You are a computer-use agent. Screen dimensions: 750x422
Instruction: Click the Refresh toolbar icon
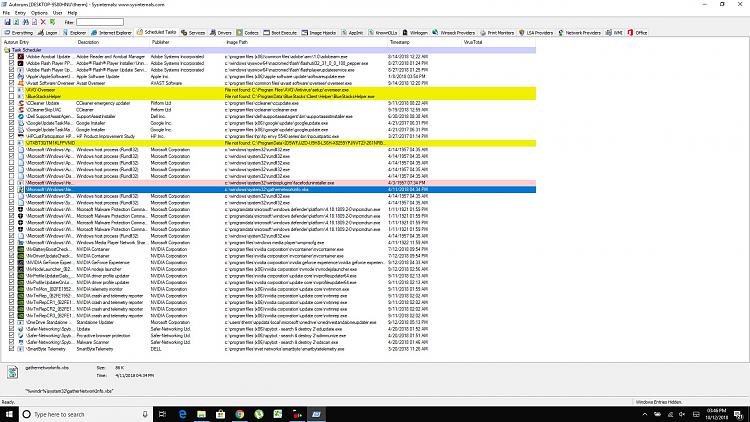point(16,22)
